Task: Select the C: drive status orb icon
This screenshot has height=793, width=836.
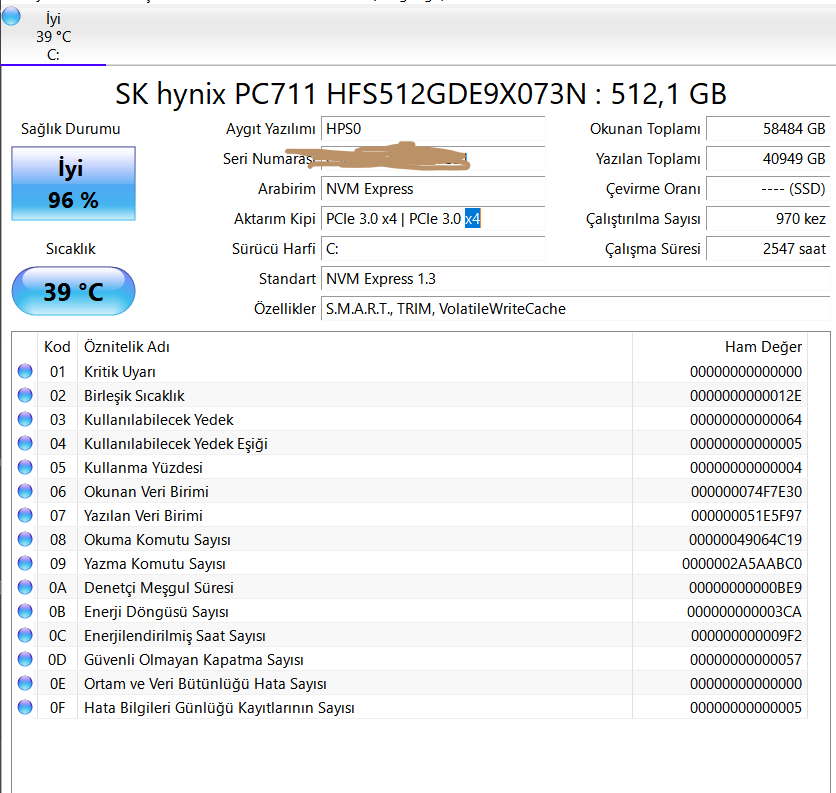Action: (11, 17)
